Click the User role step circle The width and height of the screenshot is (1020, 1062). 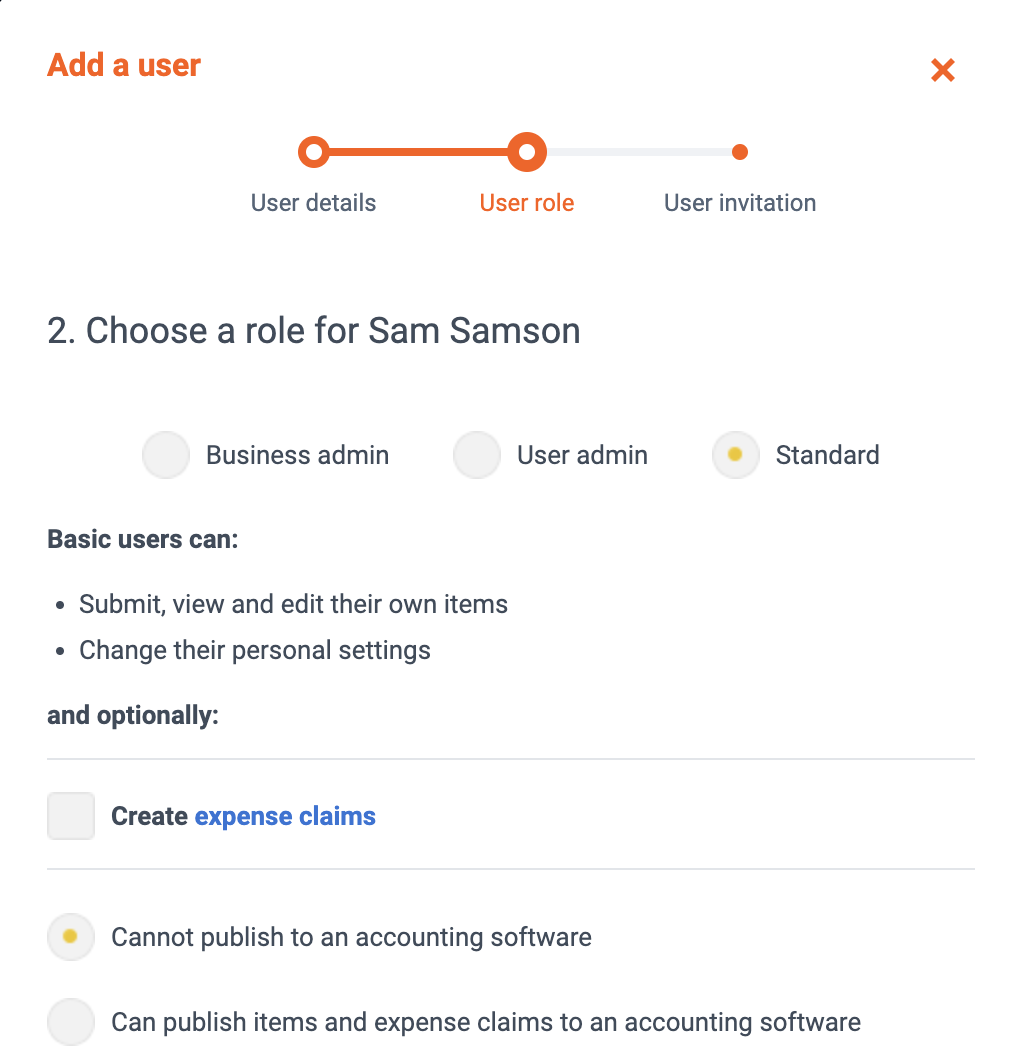coord(527,152)
